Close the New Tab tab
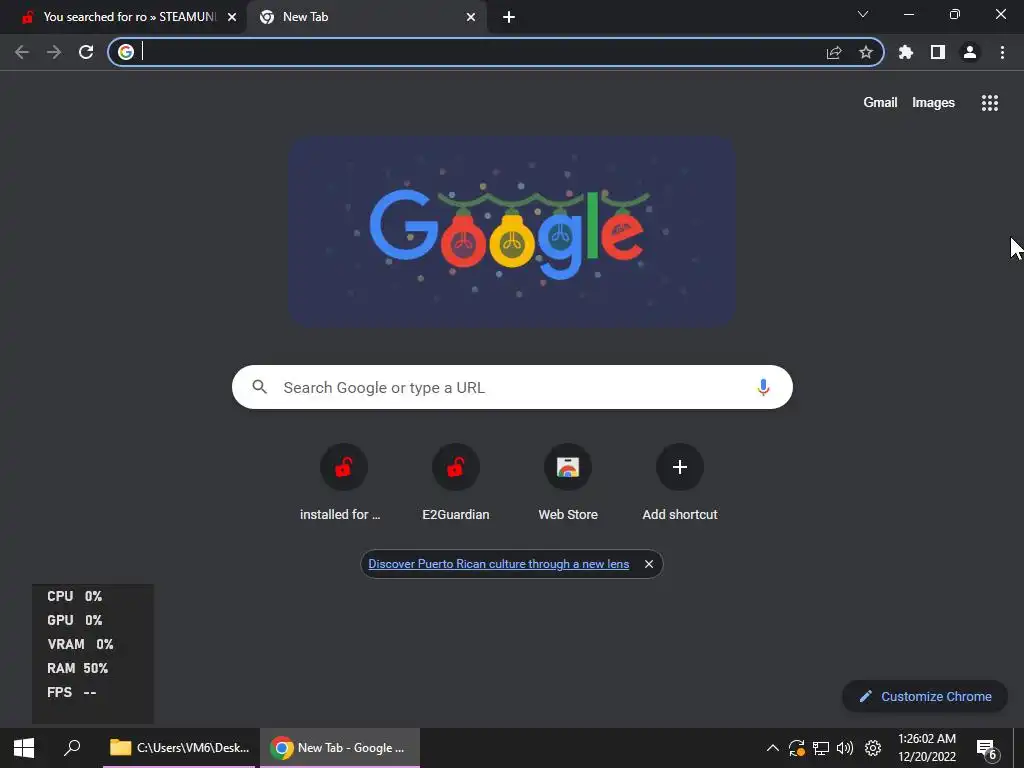The width and height of the screenshot is (1024, 768). tap(471, 17)
